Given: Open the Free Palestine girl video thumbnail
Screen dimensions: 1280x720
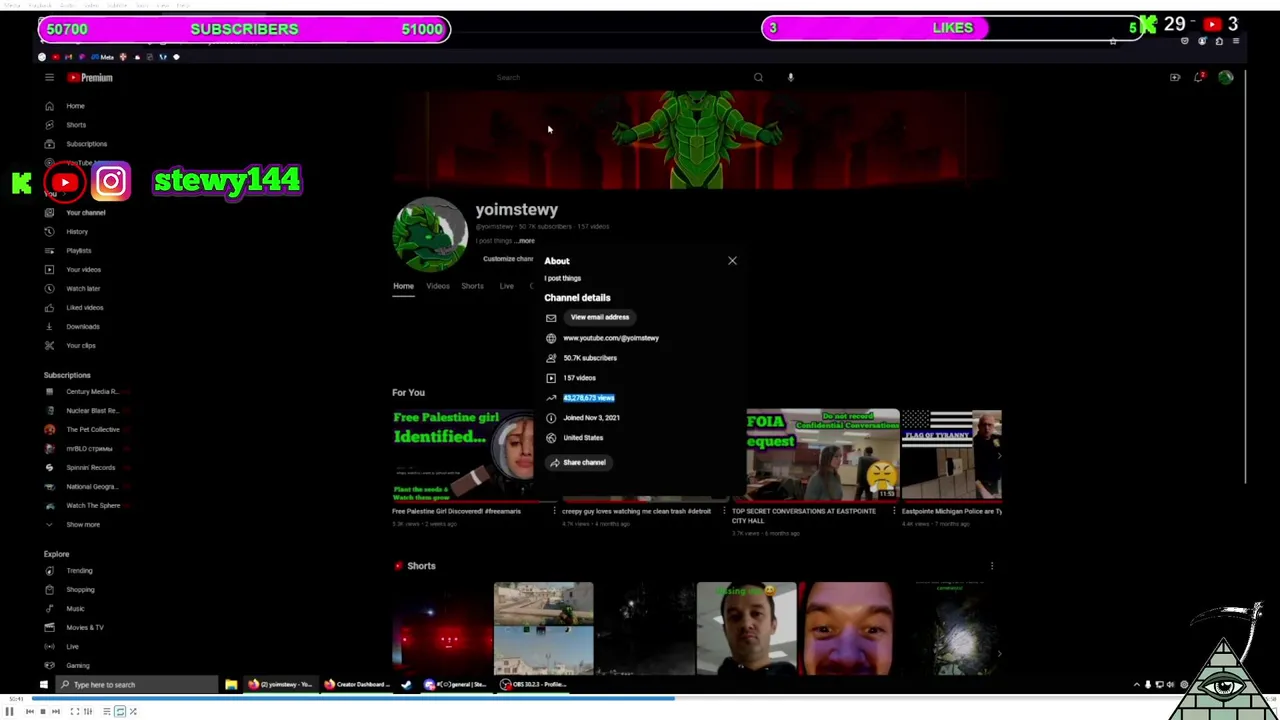Looking at the screenshot, I should 462,455.
